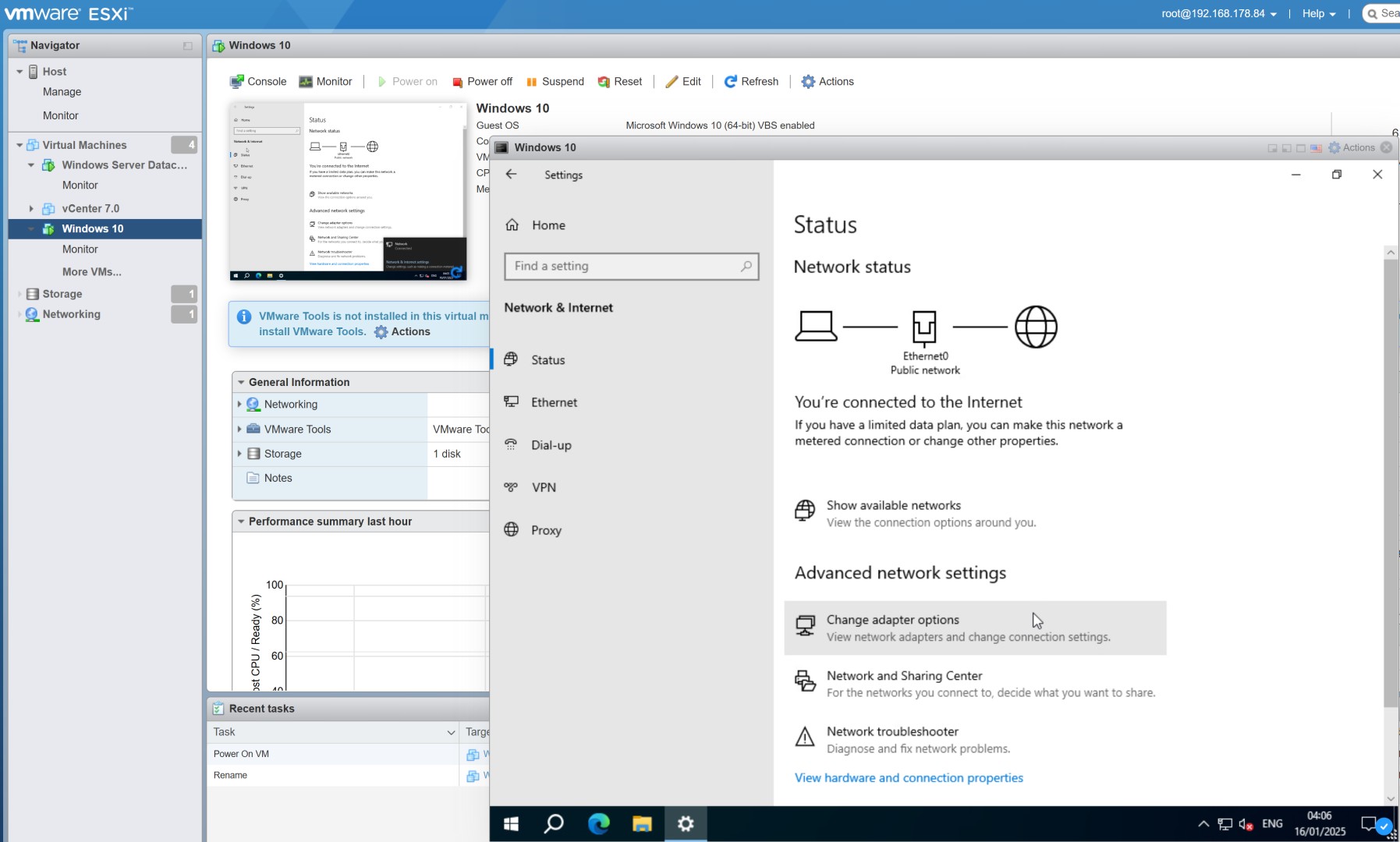Suspend the Windows 10 VM
Screen dimensions: 1400x842
coord(555,81)
